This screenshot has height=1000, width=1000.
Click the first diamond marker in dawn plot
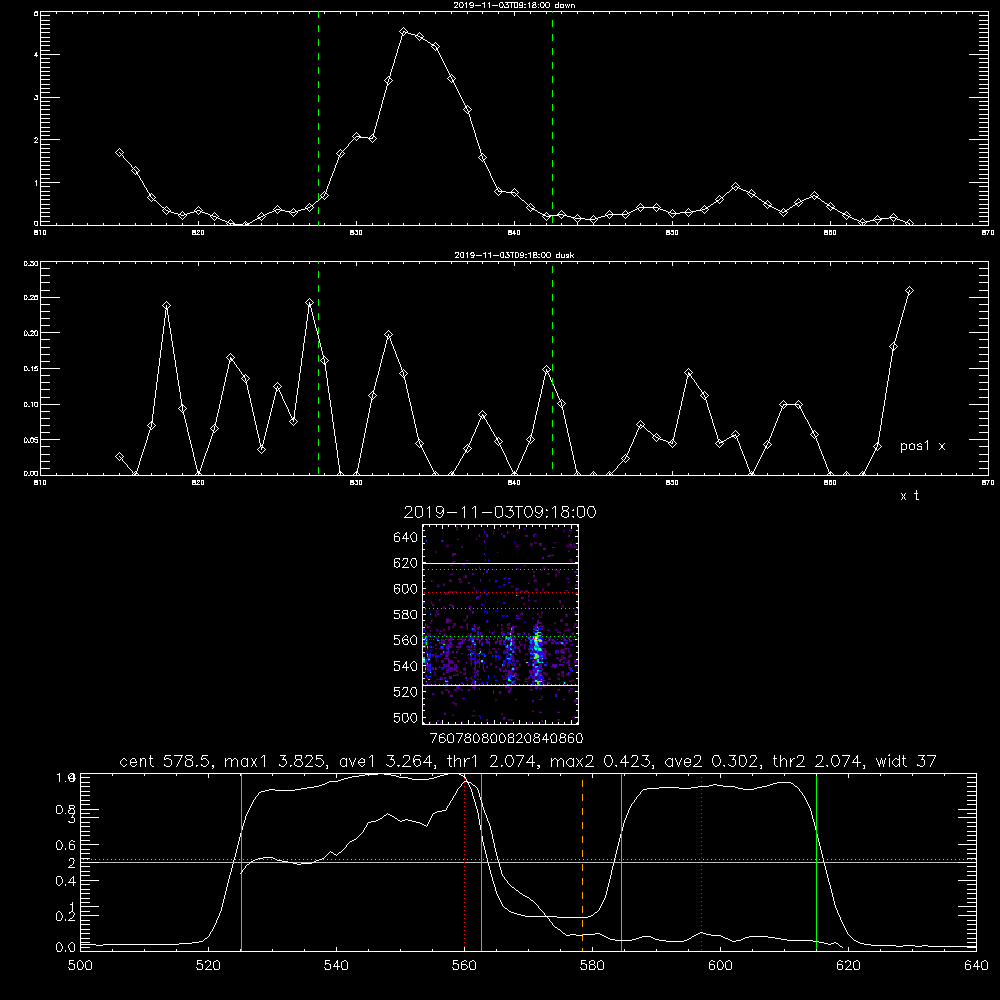[x=119, y=153]
